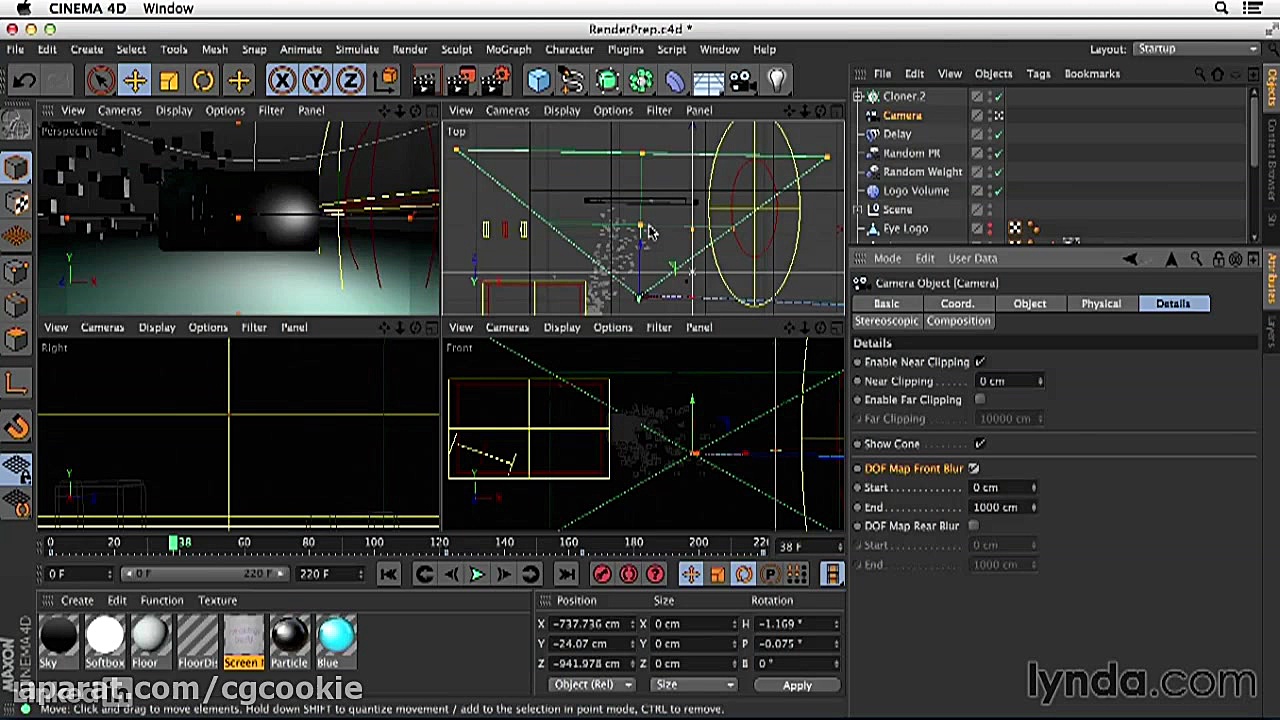The height and width of the screenshot is (720, 1280).
Task: Open the MoGraph menu
Action: tap(508, 49)
